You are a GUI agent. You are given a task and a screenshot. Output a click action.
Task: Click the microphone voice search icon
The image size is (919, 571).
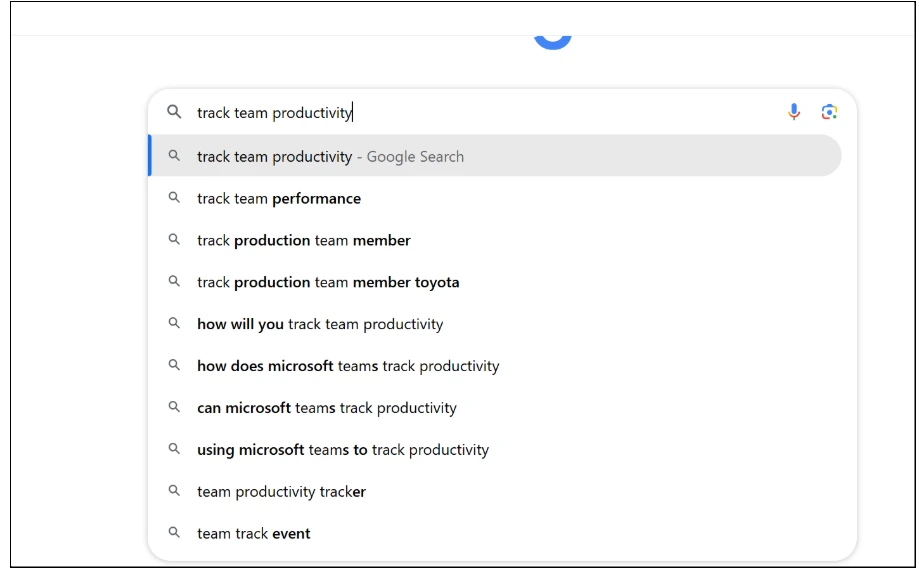tap(794, 111)
